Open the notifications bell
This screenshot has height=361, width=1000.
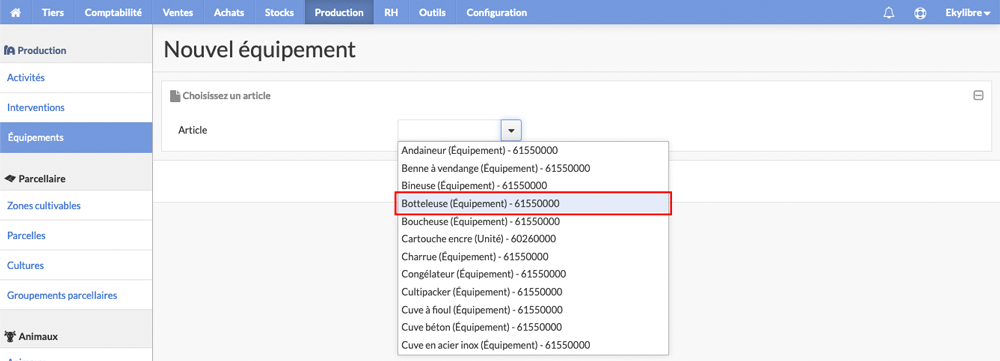coord(888,13)
